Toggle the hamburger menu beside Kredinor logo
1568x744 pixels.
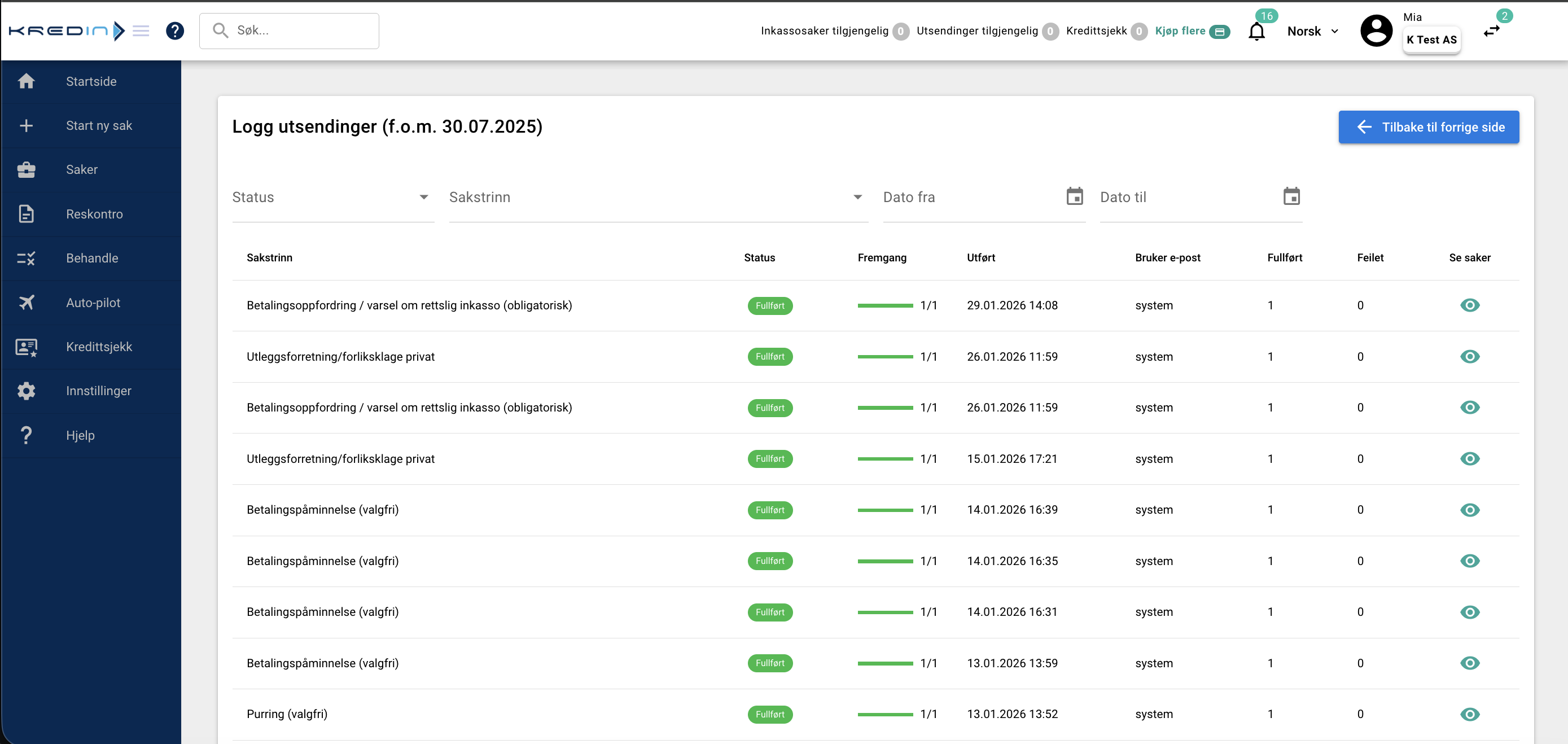141,30
